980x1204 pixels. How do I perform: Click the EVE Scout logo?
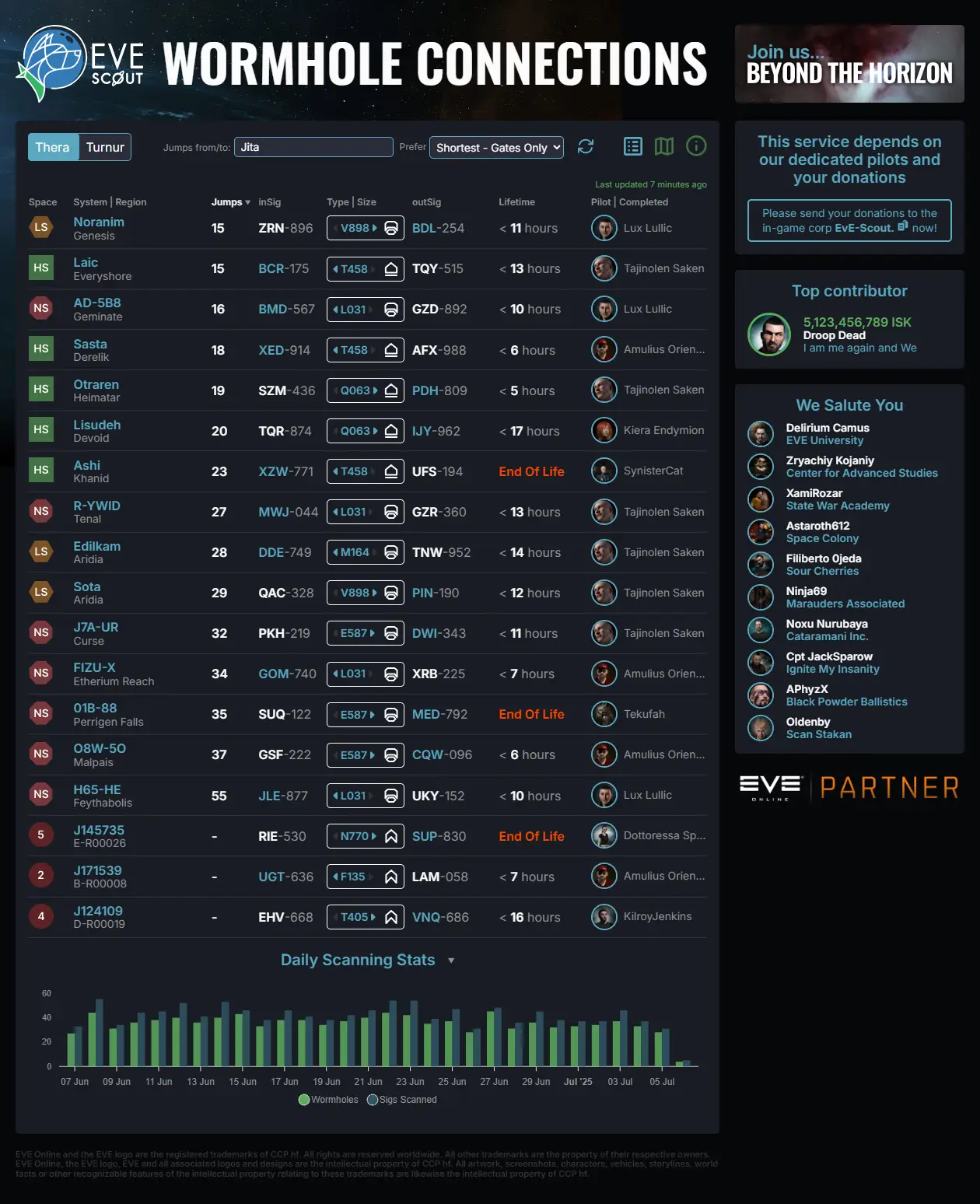81,64
